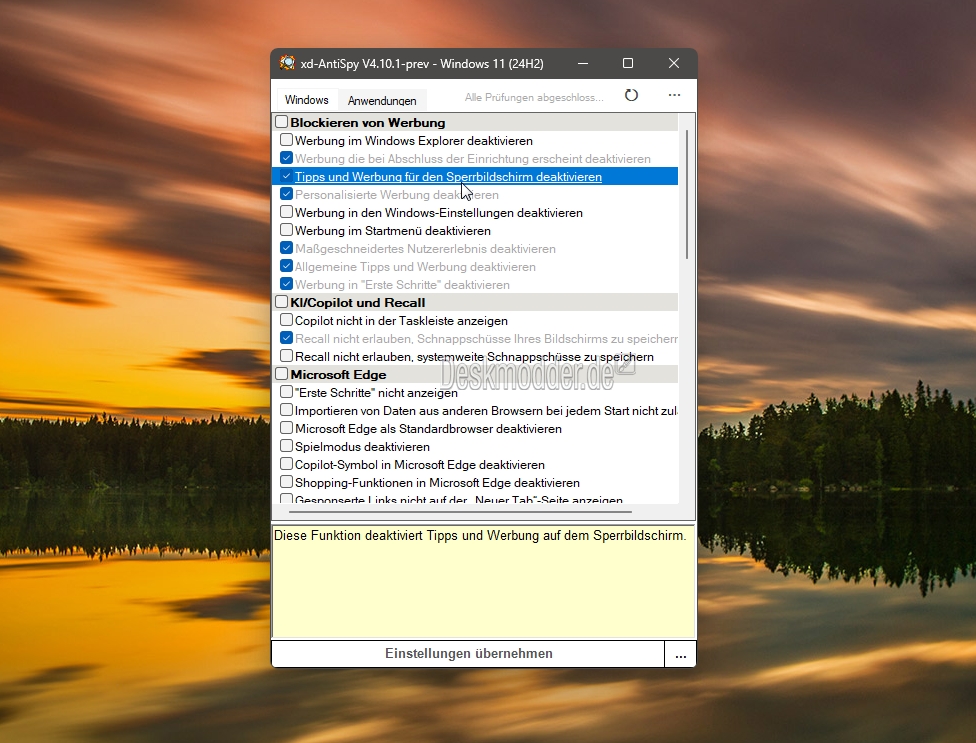Image resolution: width=976 pixels, height=743 pixels.
Task: Switch to the Windows tab
Action: point(306,100)
